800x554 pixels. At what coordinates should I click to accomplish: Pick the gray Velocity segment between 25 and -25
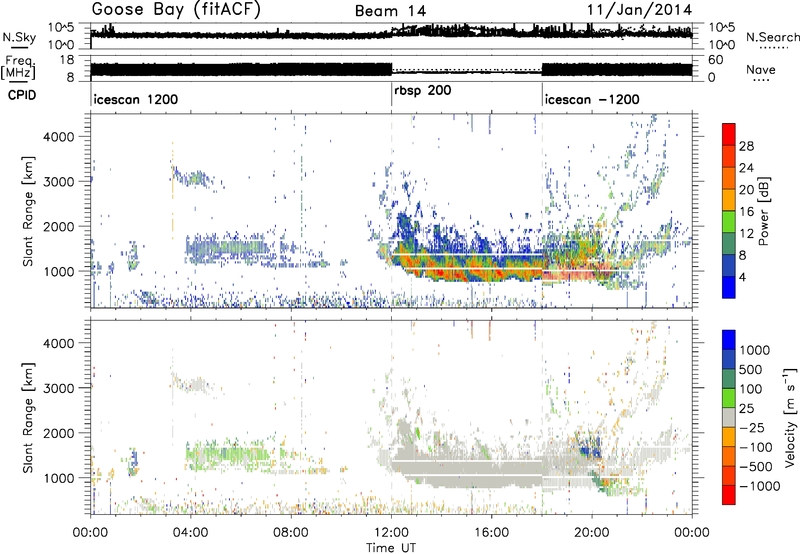[729, 417]
